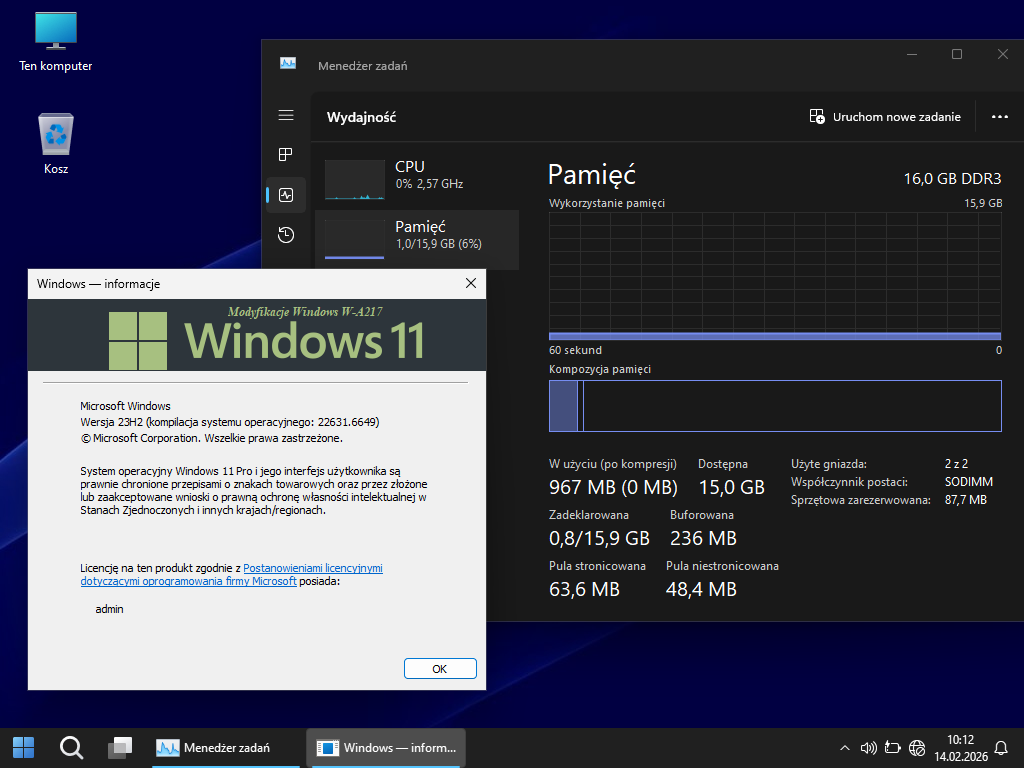Open the Task Manager hamburger navigation menu

(x=286, y=115)
